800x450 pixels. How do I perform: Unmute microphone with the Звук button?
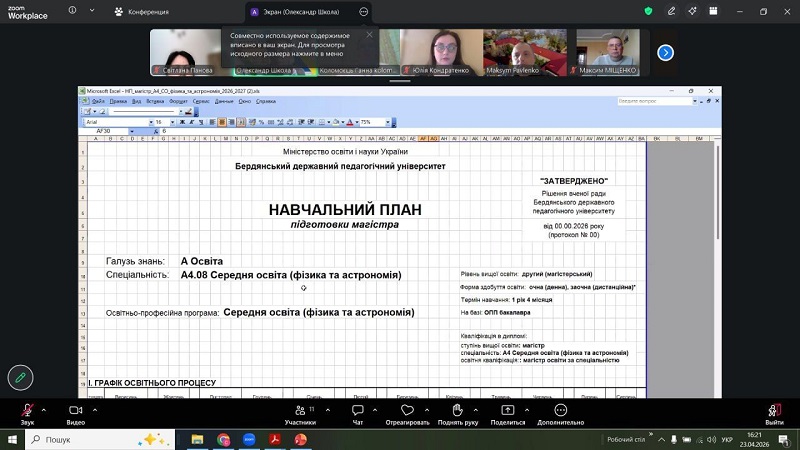click(27, 410)
